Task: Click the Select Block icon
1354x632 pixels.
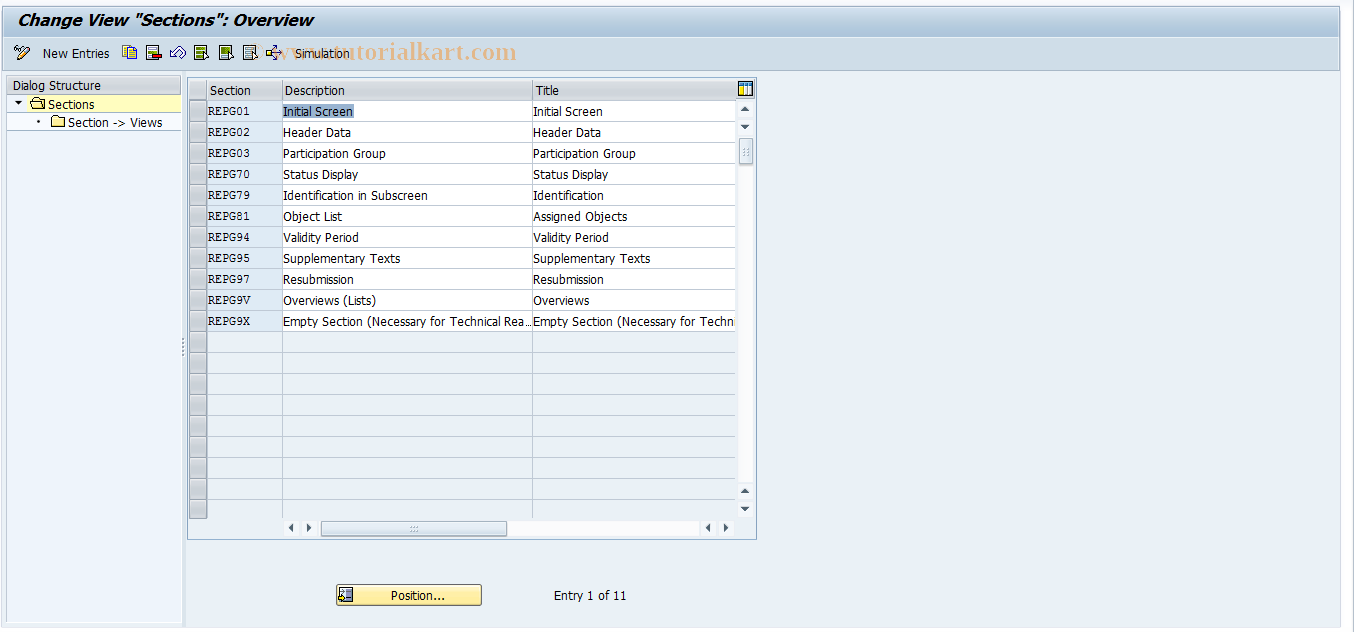Action: [226, 53]
